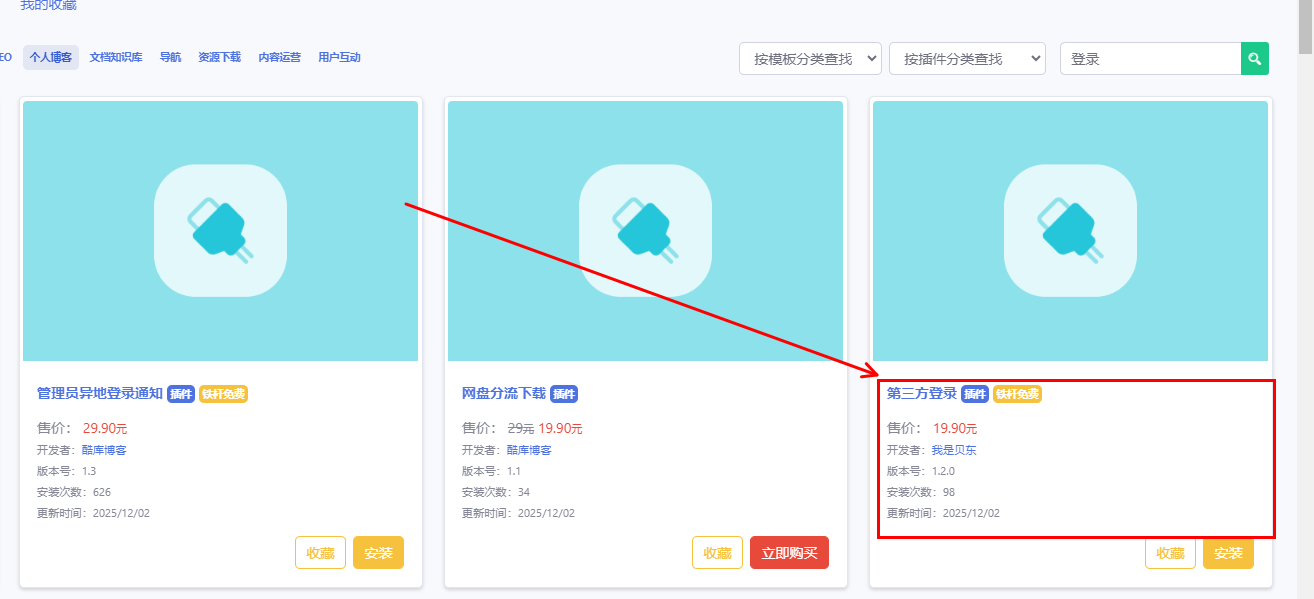
Task: Open the 资源下载 category tab
Action: 219,57
